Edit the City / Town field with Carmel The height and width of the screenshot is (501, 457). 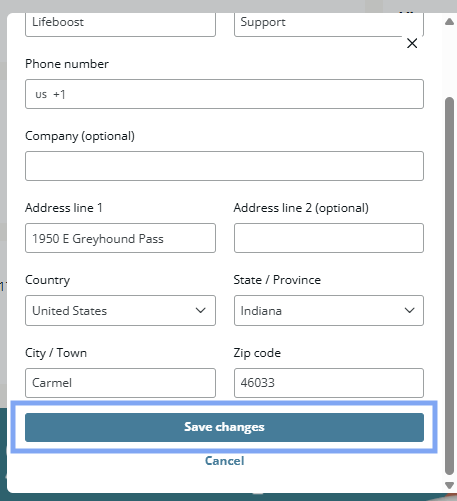(120, 383)
